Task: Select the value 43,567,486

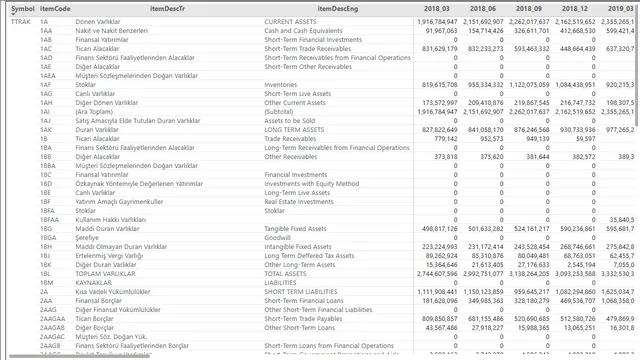Action: click(x=441, y=327)
